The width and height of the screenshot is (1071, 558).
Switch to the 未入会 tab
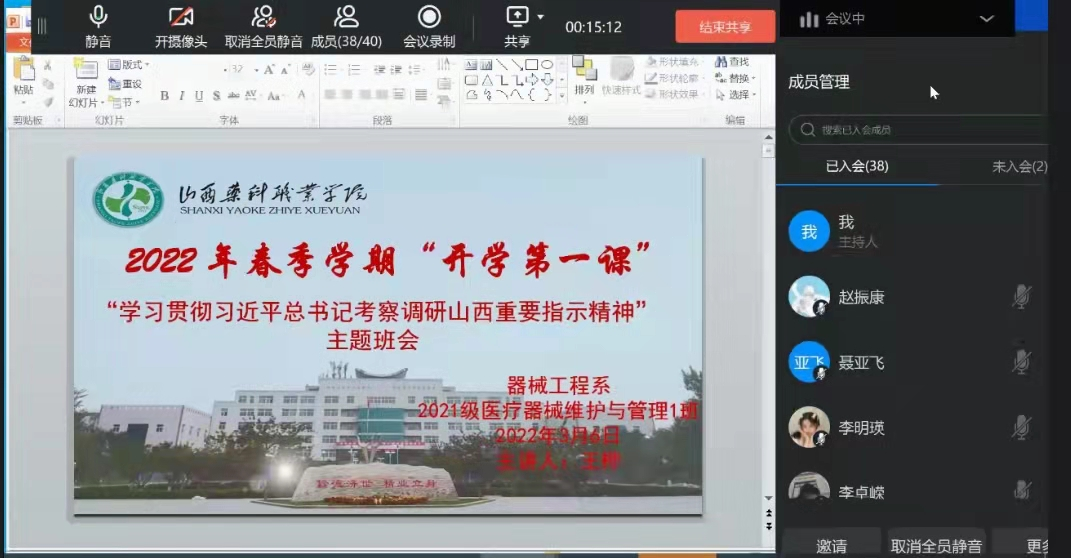click(1018, 167)
